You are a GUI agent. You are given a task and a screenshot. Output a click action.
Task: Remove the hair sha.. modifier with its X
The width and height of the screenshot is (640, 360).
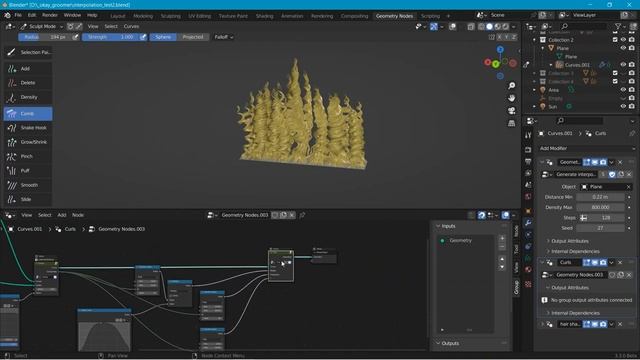pyautogui.click(x=620, y=324)
